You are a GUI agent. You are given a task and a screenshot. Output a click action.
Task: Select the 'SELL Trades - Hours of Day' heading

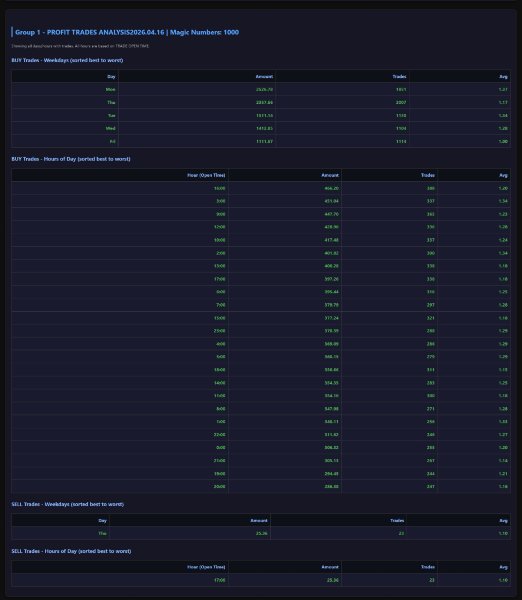pyautogui.click(x=71, y=551)
